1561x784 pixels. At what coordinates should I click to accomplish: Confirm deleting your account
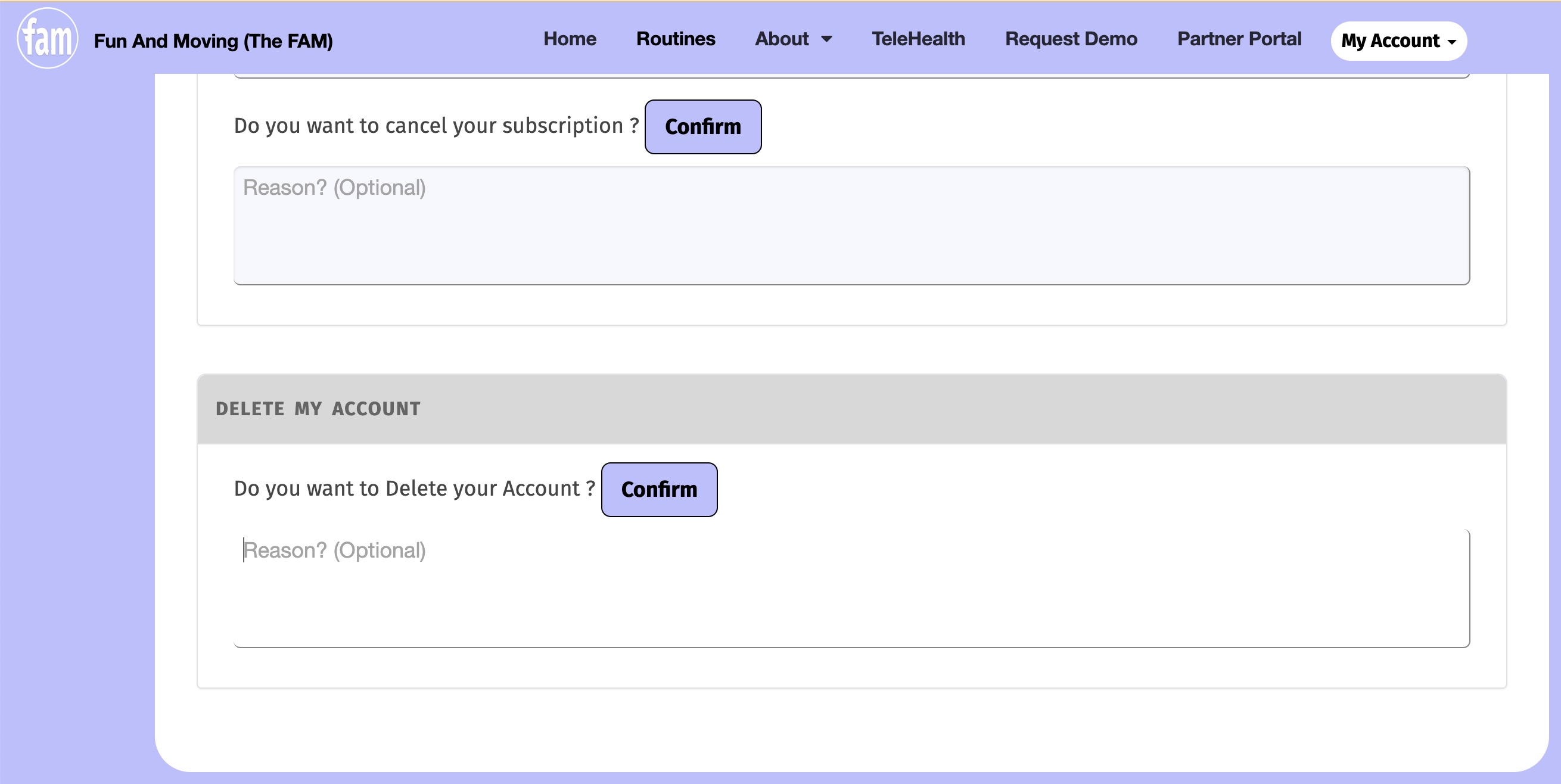tap(660, 490)
